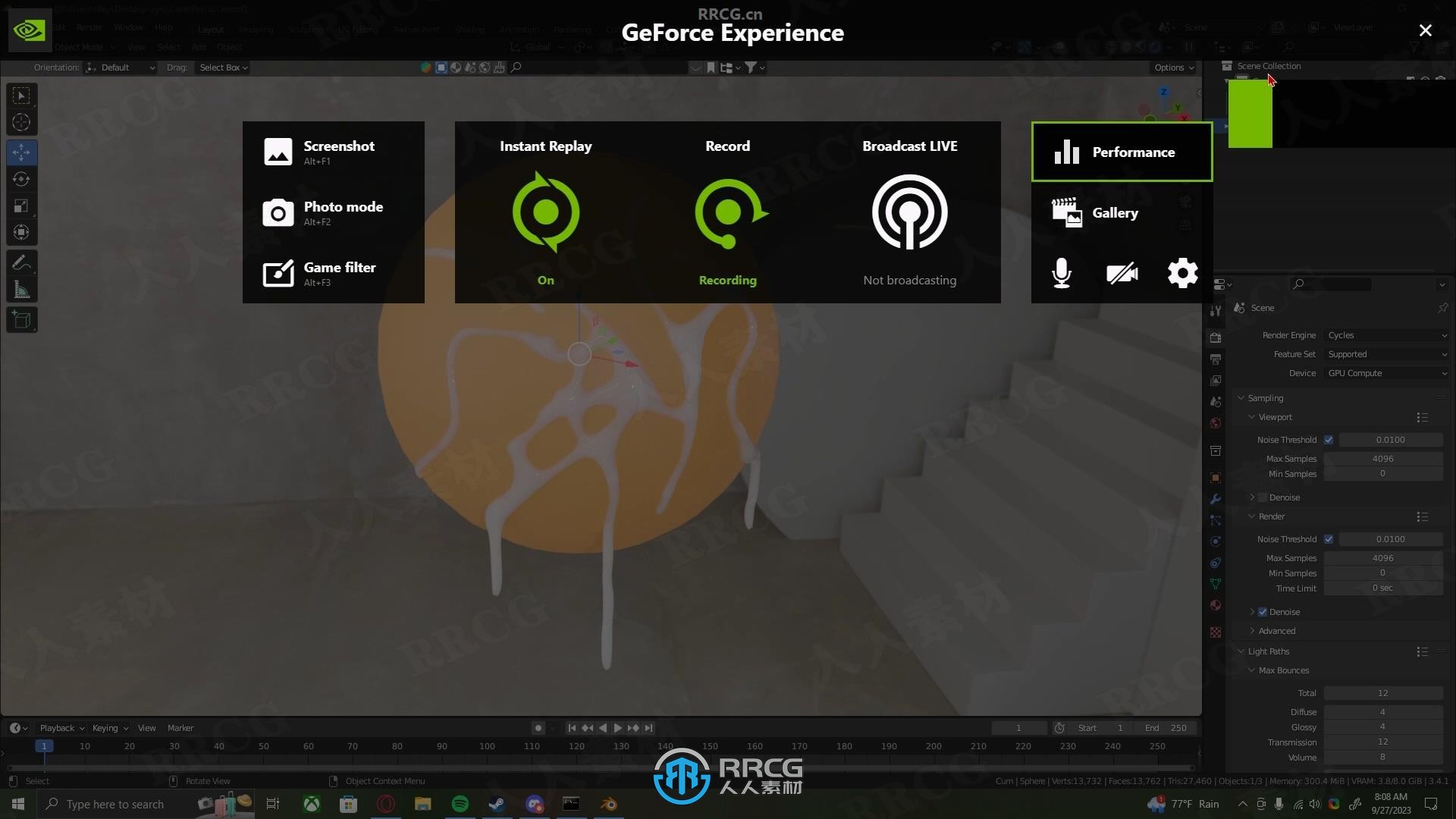Select the Add Cube tool in Blender
The width and height of the screenshot is (1456, 819).
pos(21,320)
